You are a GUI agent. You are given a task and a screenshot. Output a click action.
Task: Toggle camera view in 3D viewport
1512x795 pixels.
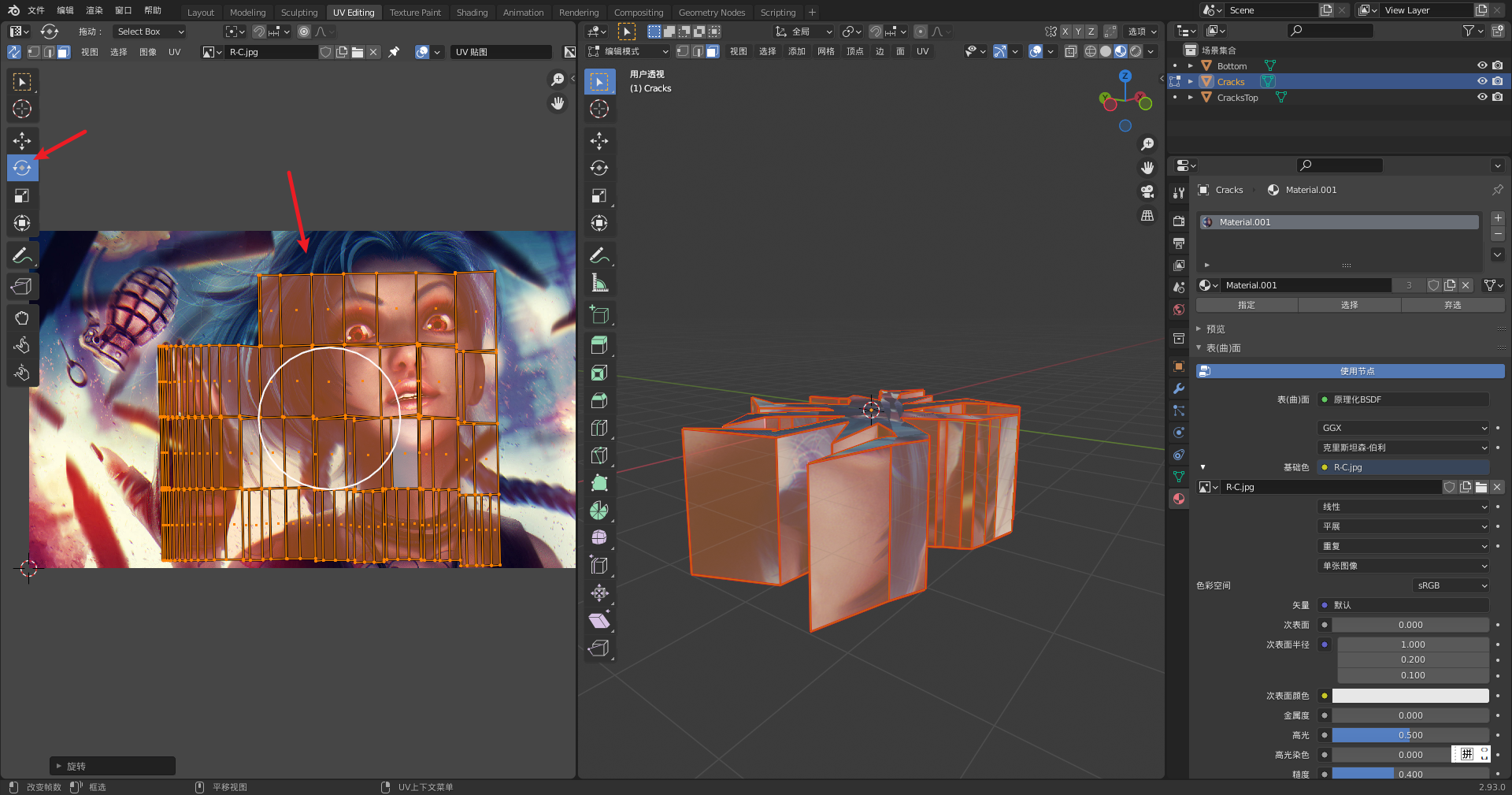pyautogui.click(x=1147, y=191)
